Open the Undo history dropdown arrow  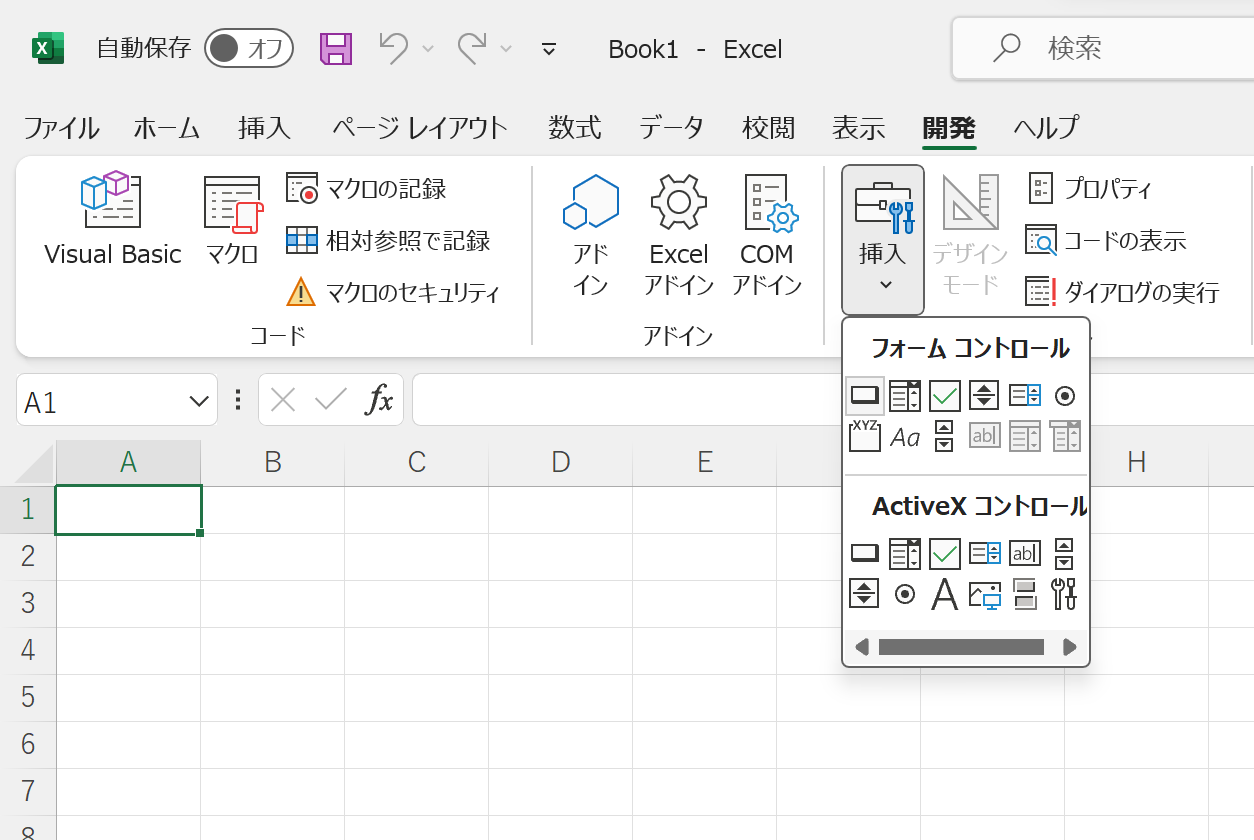point(427,48)
